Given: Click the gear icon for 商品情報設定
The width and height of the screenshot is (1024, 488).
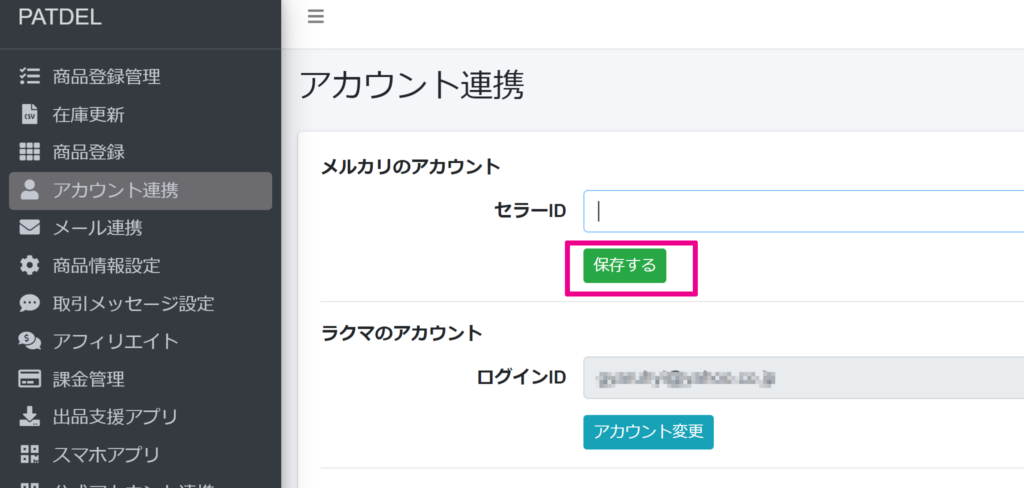Looking at the screenshot, I should click(30, 266).
